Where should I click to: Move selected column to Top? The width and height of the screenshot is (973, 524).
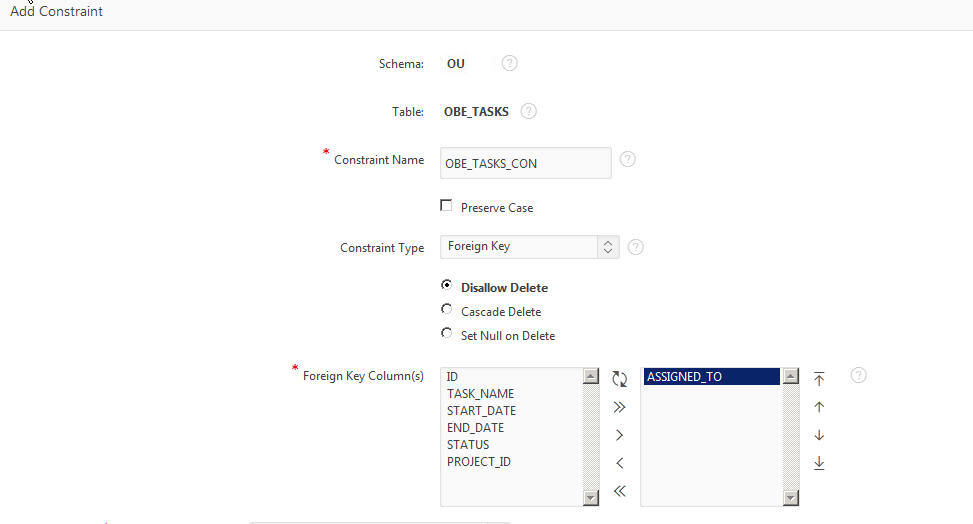(x=819, y=379)
